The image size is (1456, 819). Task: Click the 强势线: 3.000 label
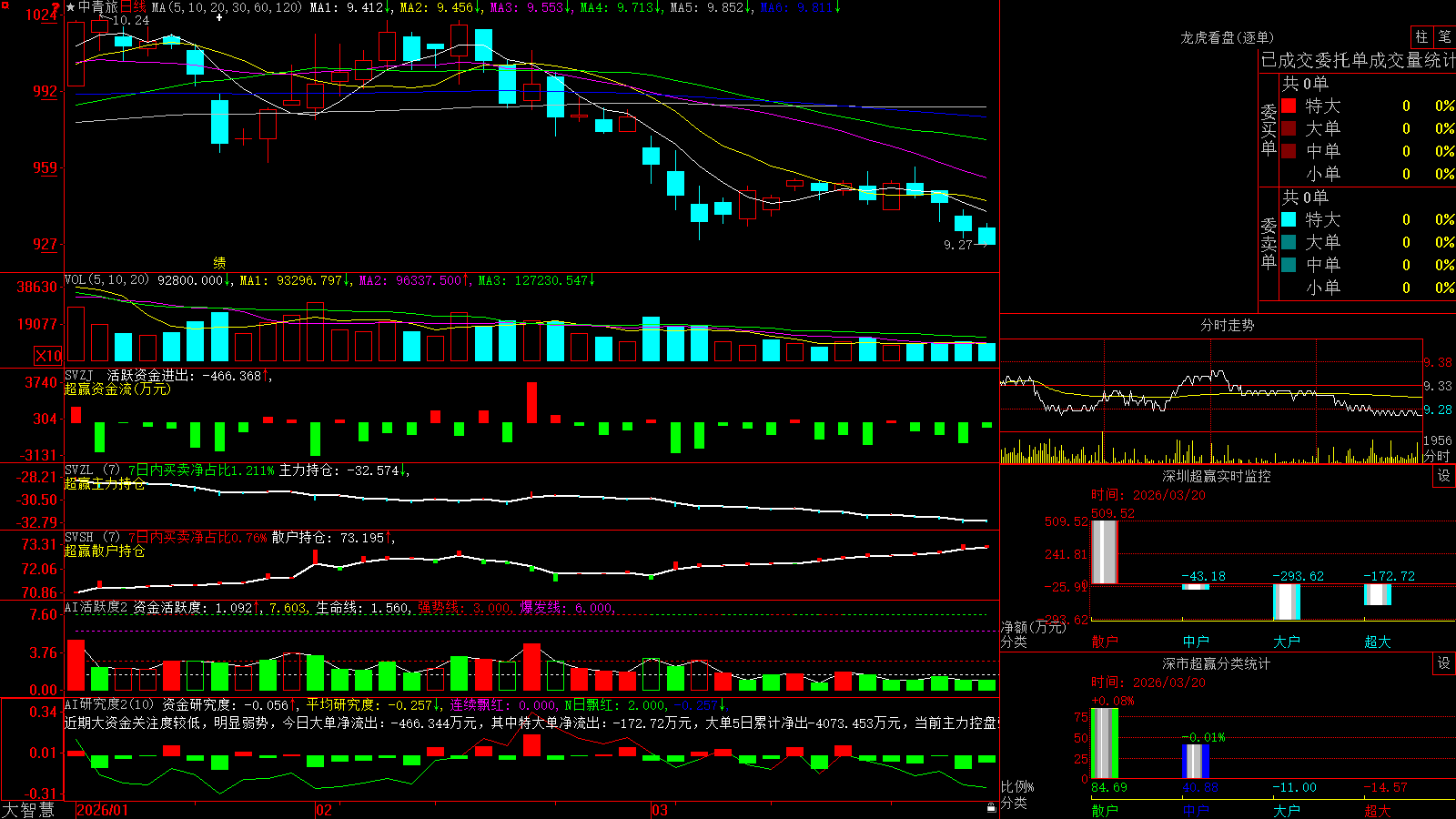coord(464,607)
